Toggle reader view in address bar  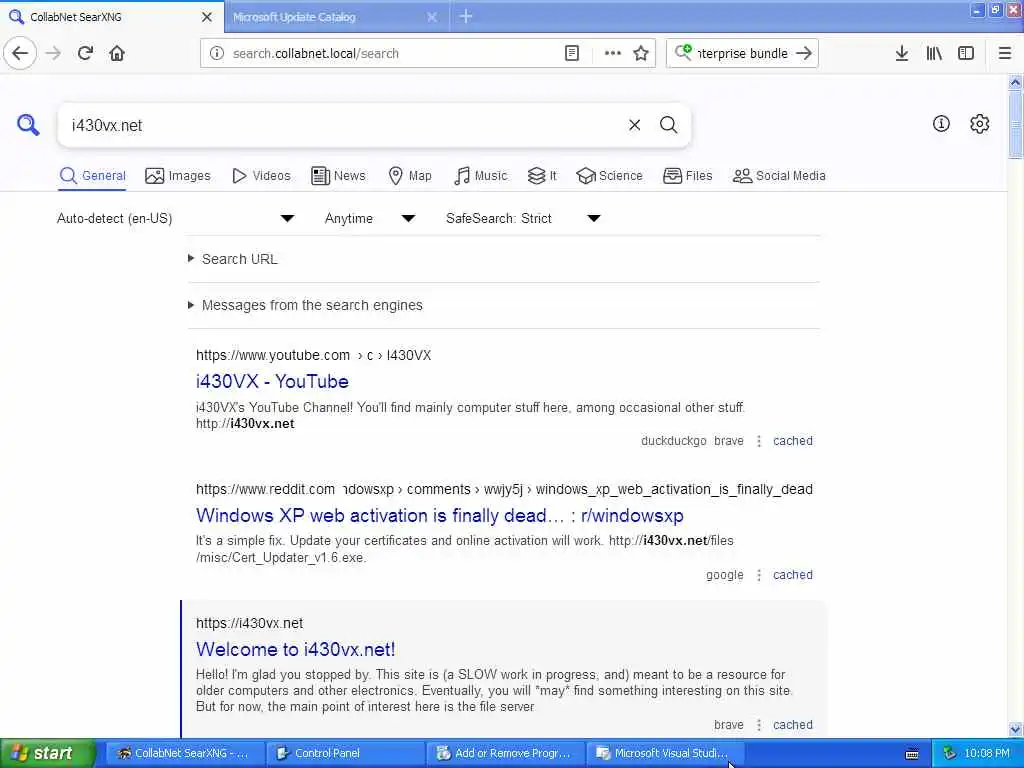[x=571, y=54]
